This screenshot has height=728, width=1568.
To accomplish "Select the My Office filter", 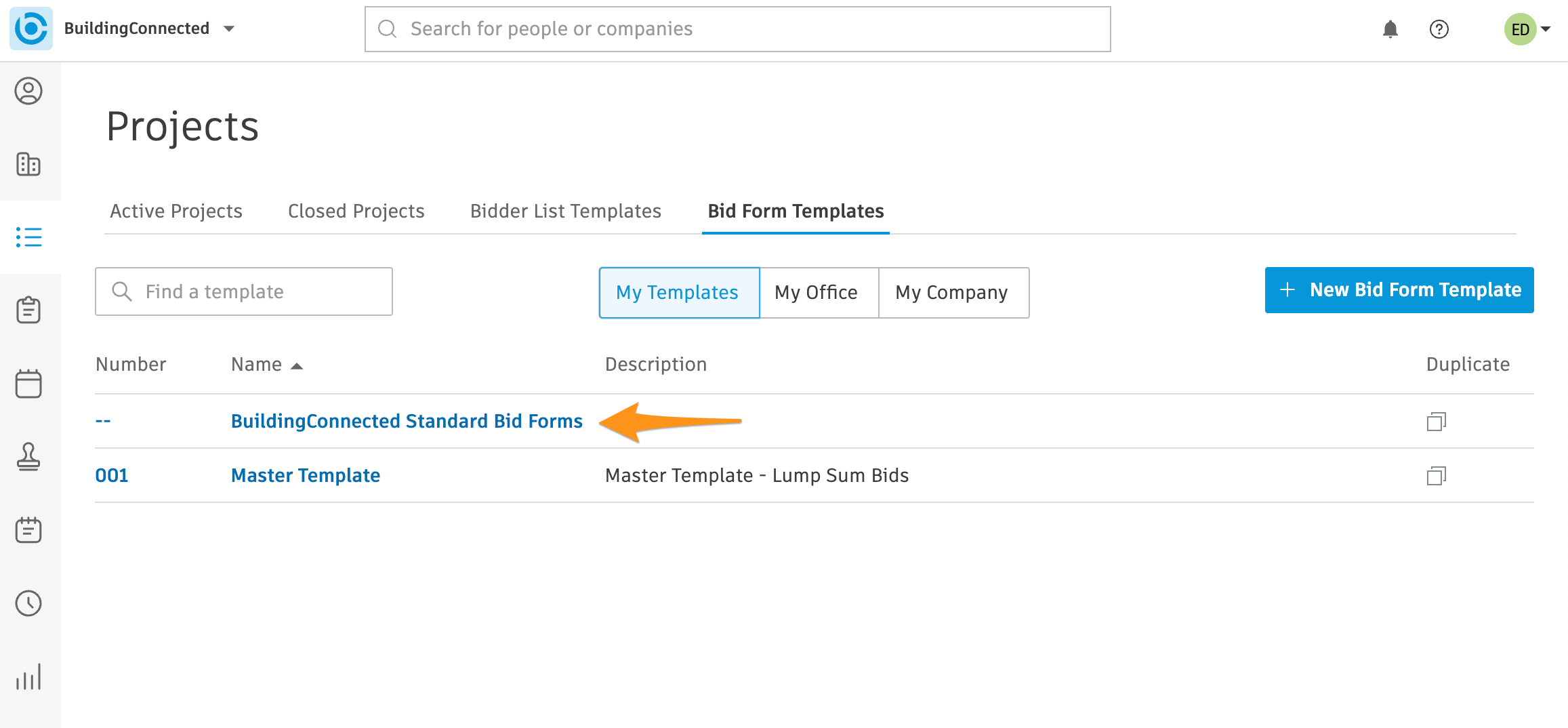I will (817, 292).
